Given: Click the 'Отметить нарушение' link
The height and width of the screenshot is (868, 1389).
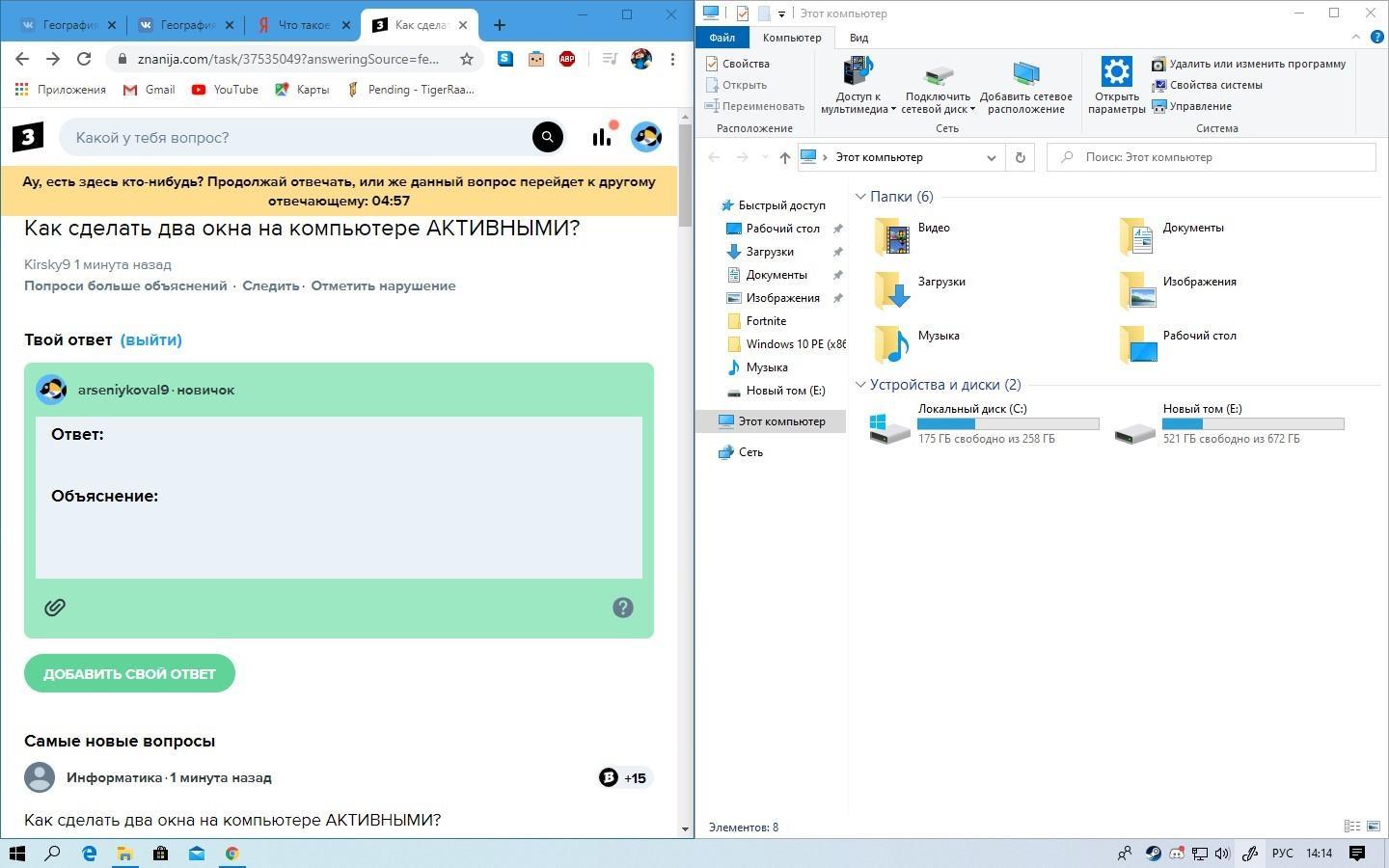Looking at the screenshot, I should (383, 285).
